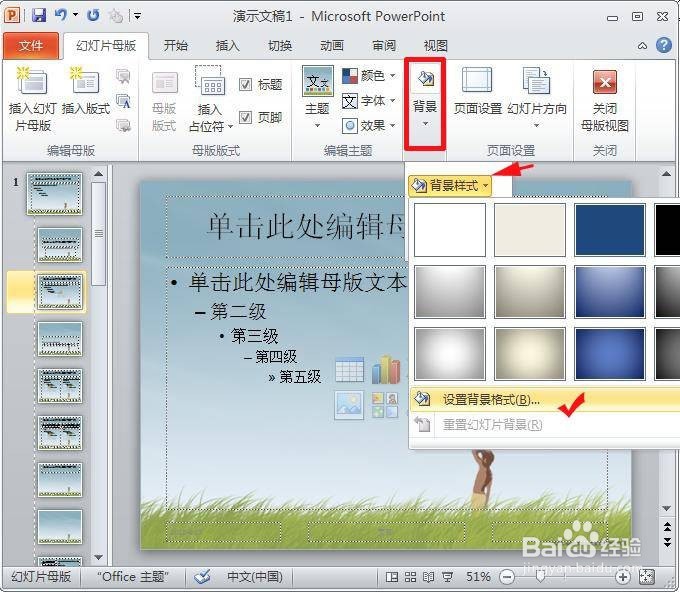
Task: Minimize the ribbon with caret icon
Action: 642,46
